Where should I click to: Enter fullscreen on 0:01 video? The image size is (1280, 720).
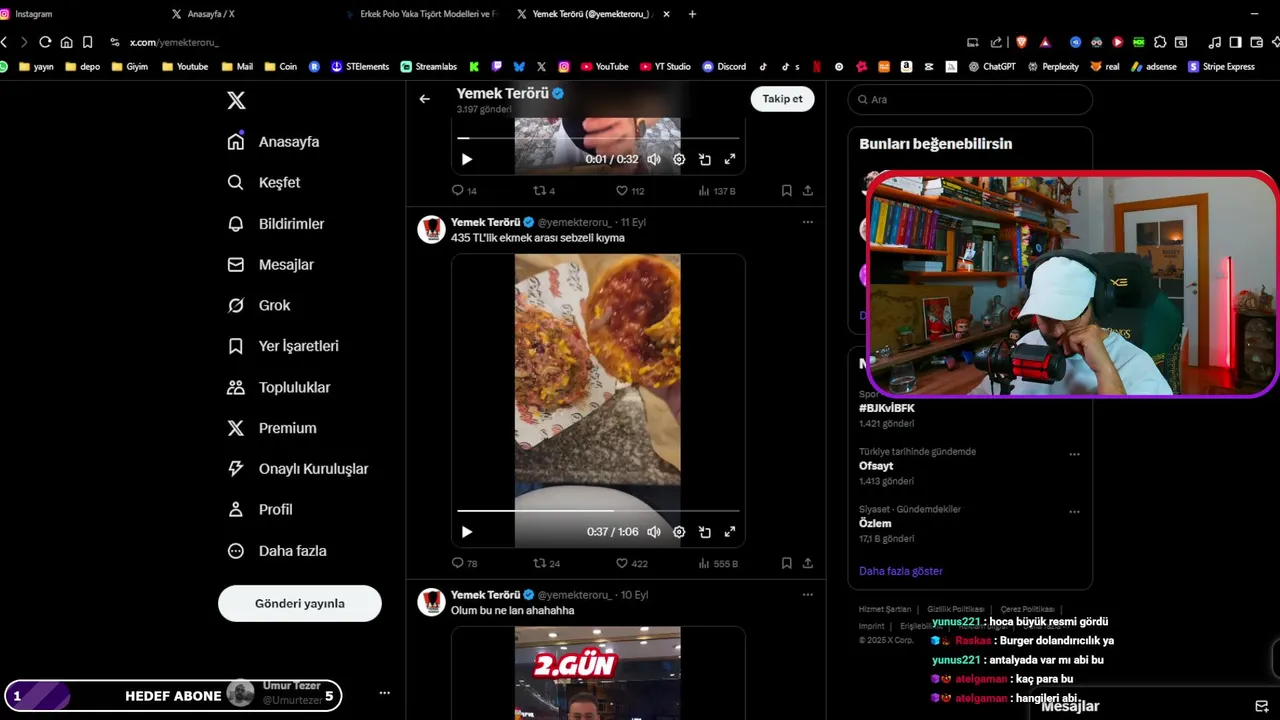(730, 159)
